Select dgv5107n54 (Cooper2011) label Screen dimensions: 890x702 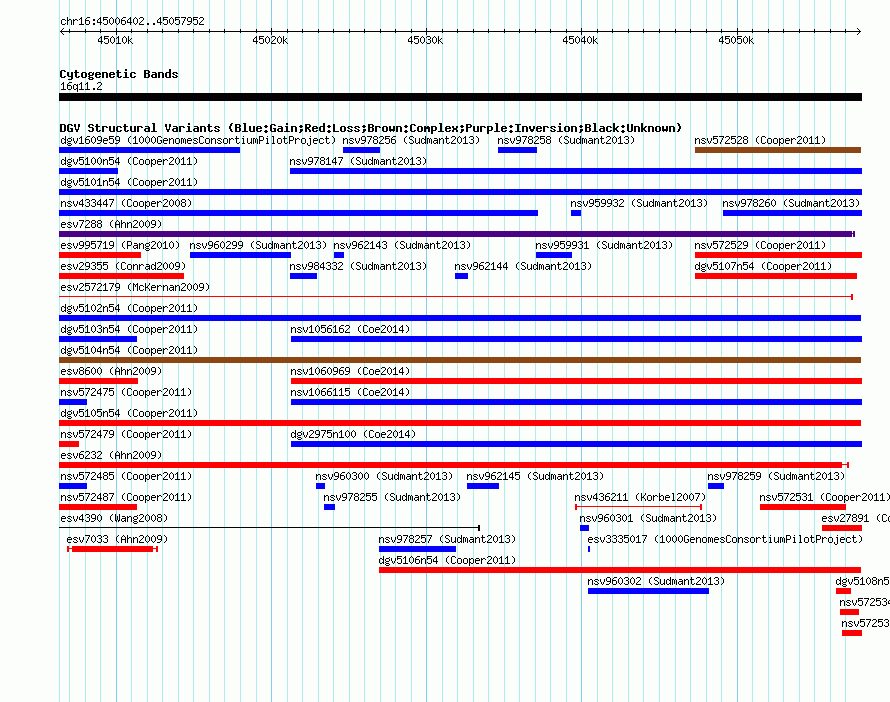point(763,266)
